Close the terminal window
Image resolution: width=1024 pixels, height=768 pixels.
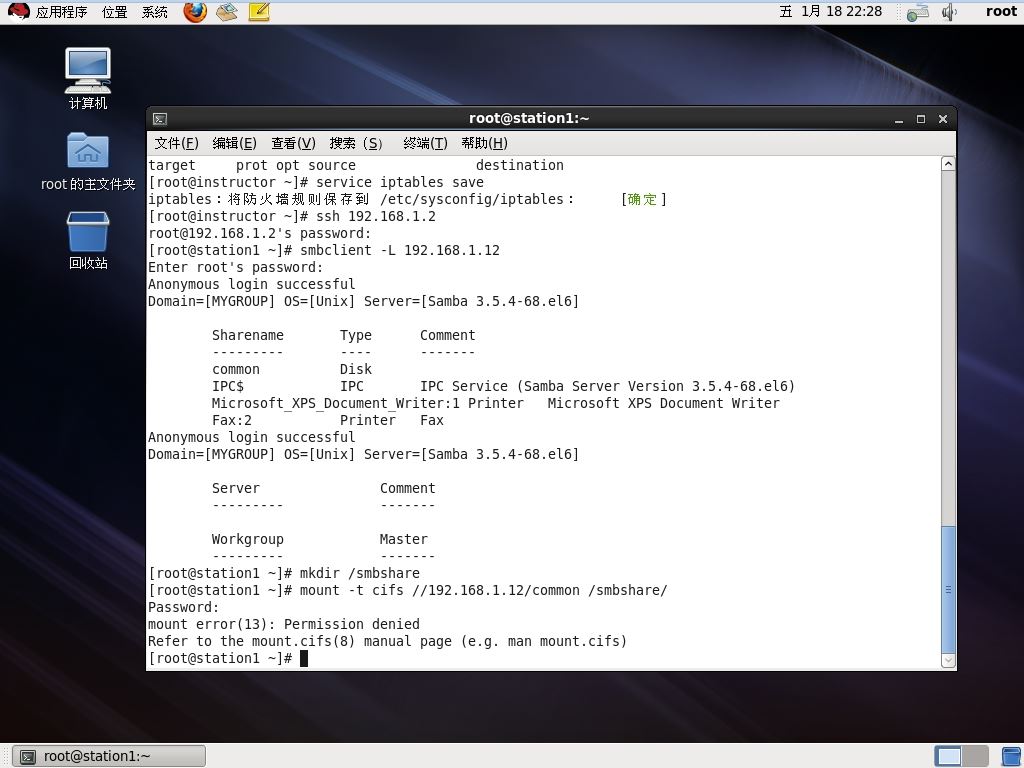pos(942,119)
